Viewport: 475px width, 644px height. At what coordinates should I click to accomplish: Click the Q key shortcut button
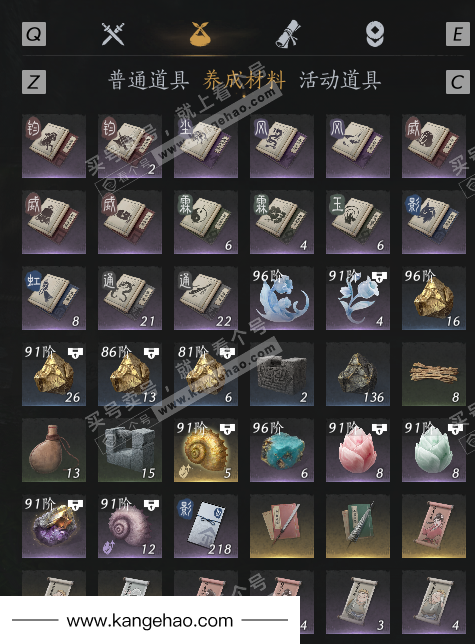coord(34,34)
